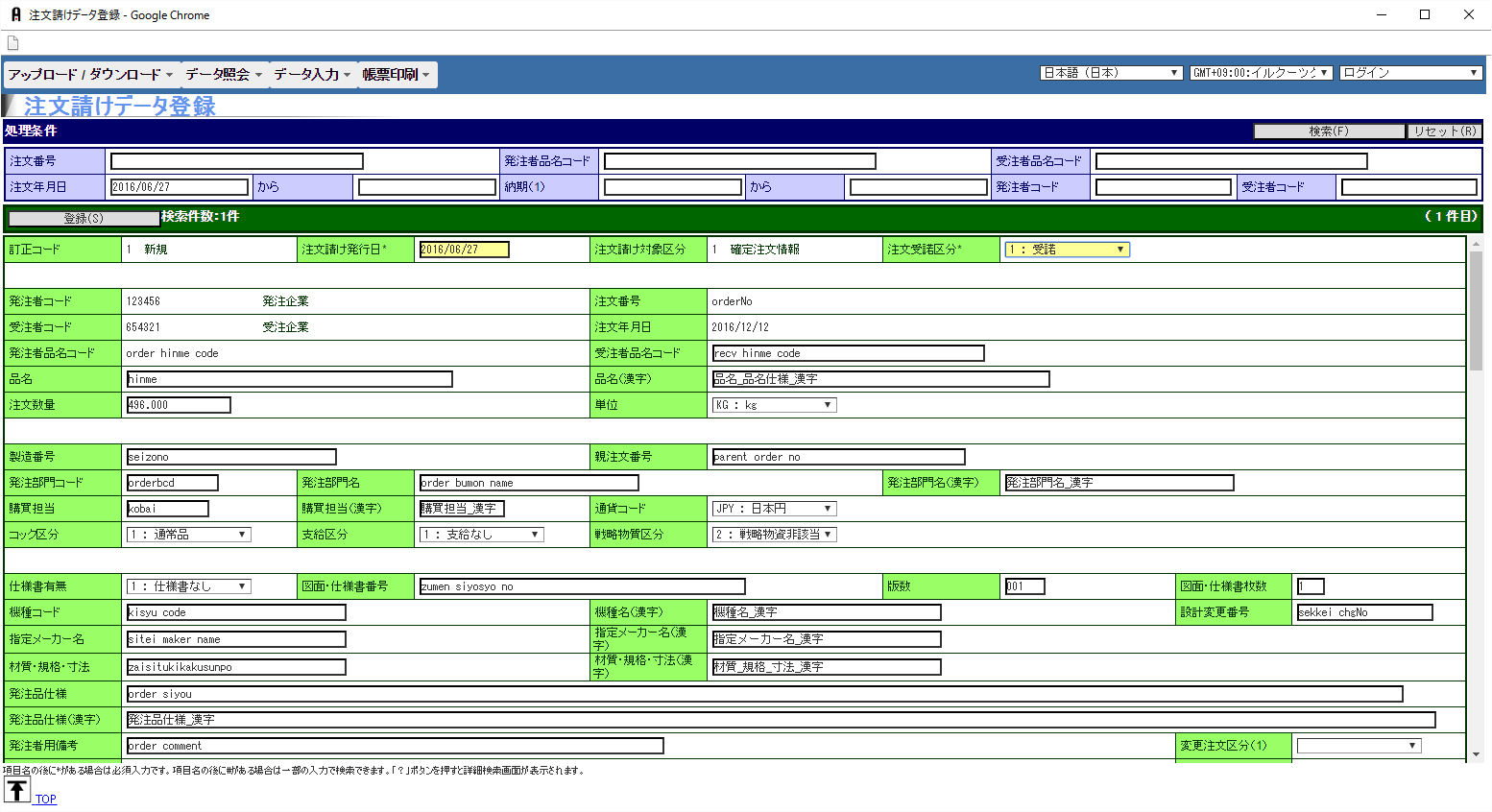Click 注文年月日 from-date field 2016/06/27
The height and width of the screenshot is (812, 1492).
click(x=180, y=187)
